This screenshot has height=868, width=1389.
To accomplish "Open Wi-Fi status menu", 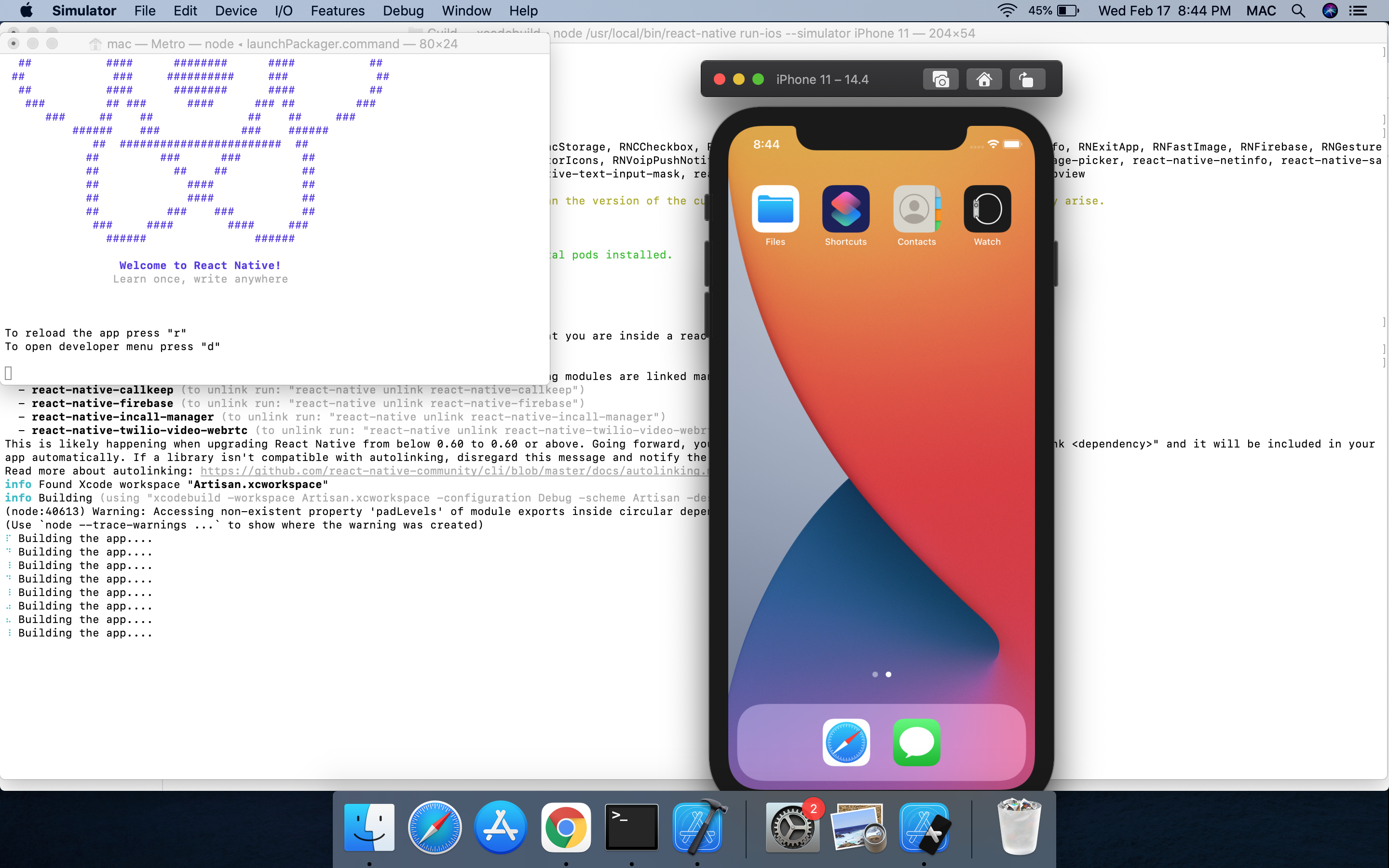I will (1007, 10).
